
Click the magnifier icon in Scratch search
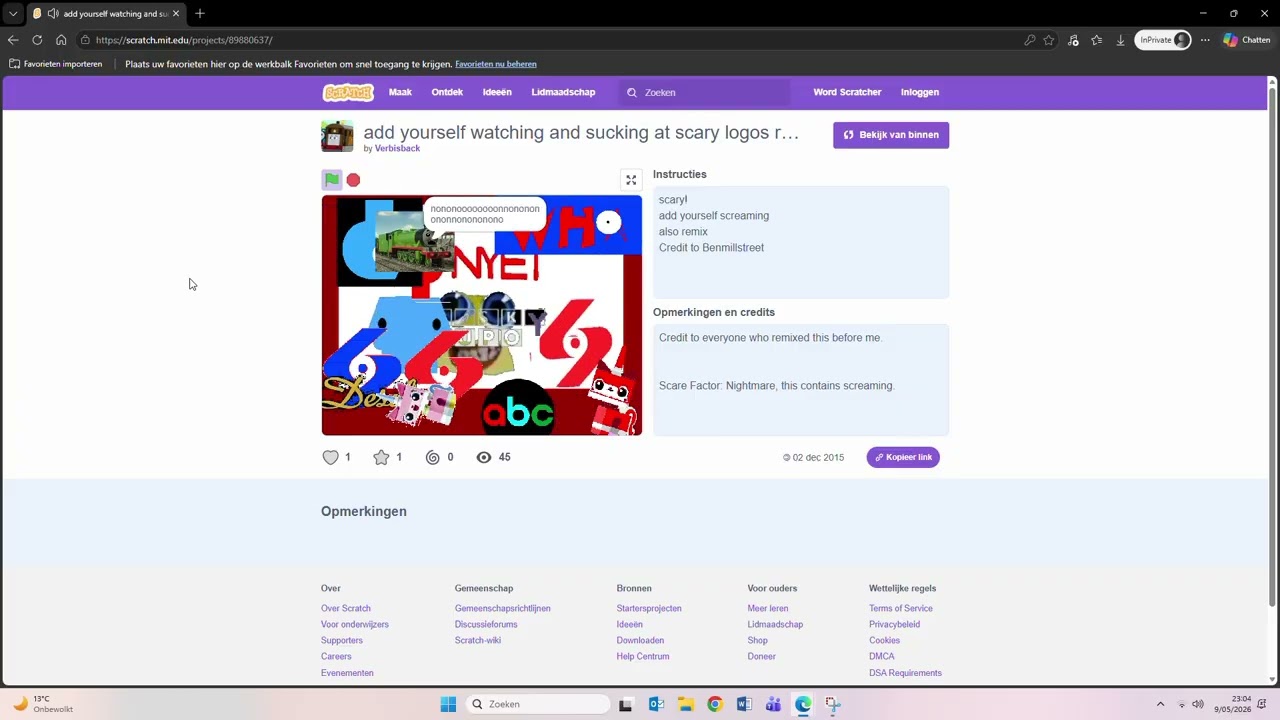coord(632,92)
